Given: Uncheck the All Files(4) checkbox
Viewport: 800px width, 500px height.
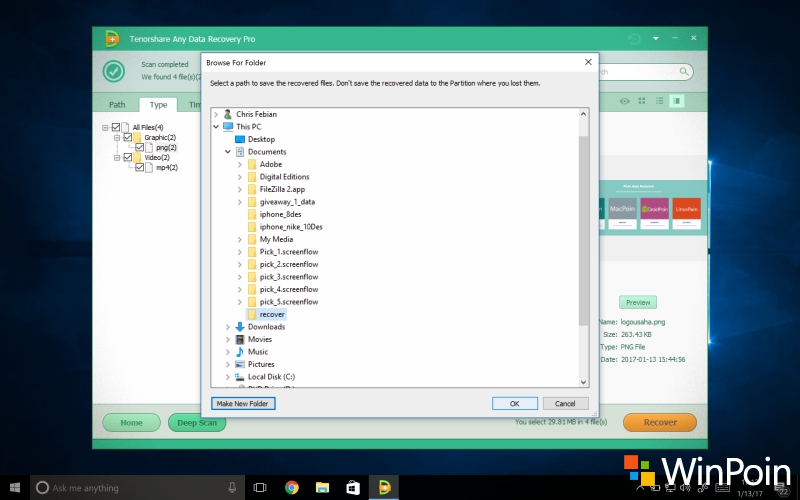Looking at the screenshot, I should coord(116,127).
